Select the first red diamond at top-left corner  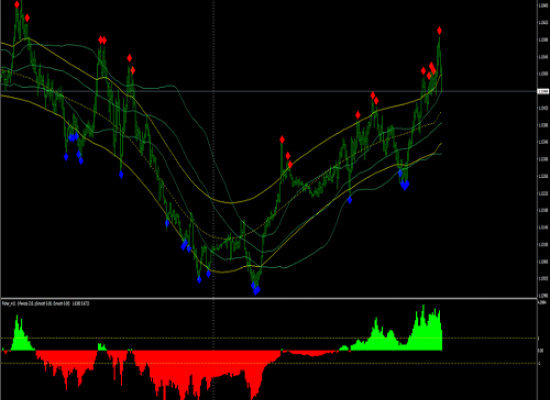pos(17,5)
